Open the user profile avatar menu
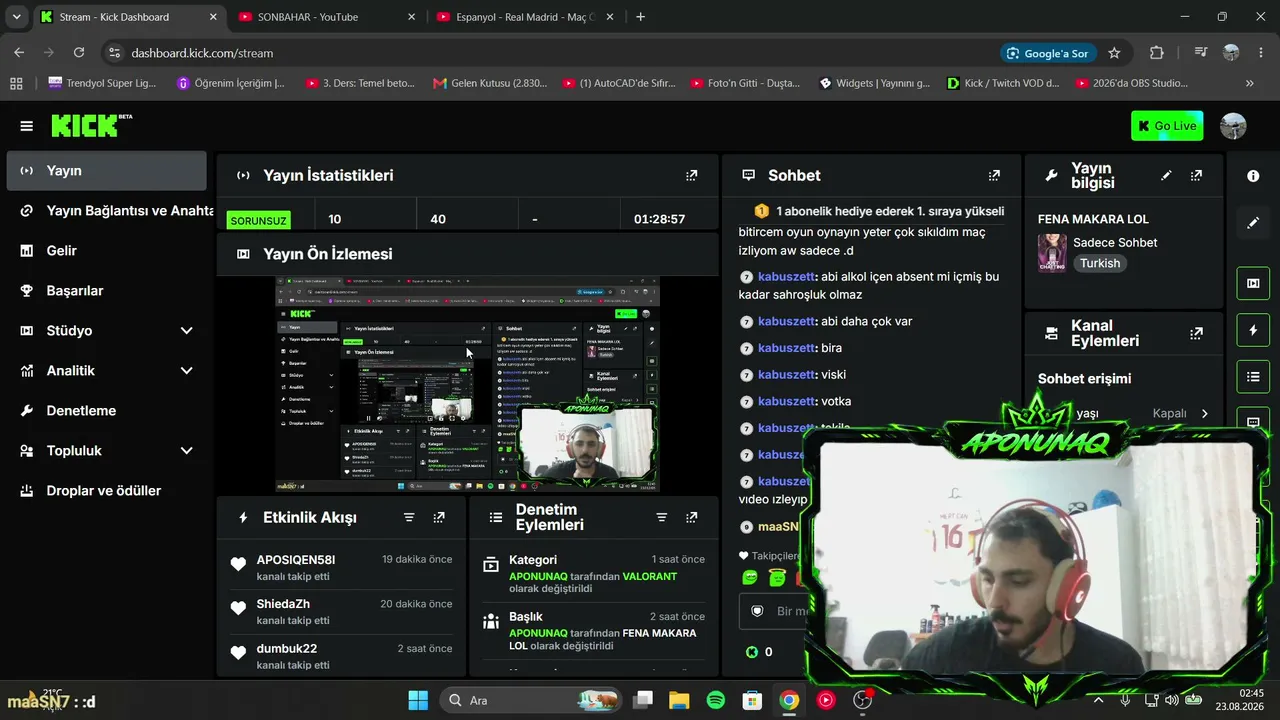 click(x=1233, y=126)
